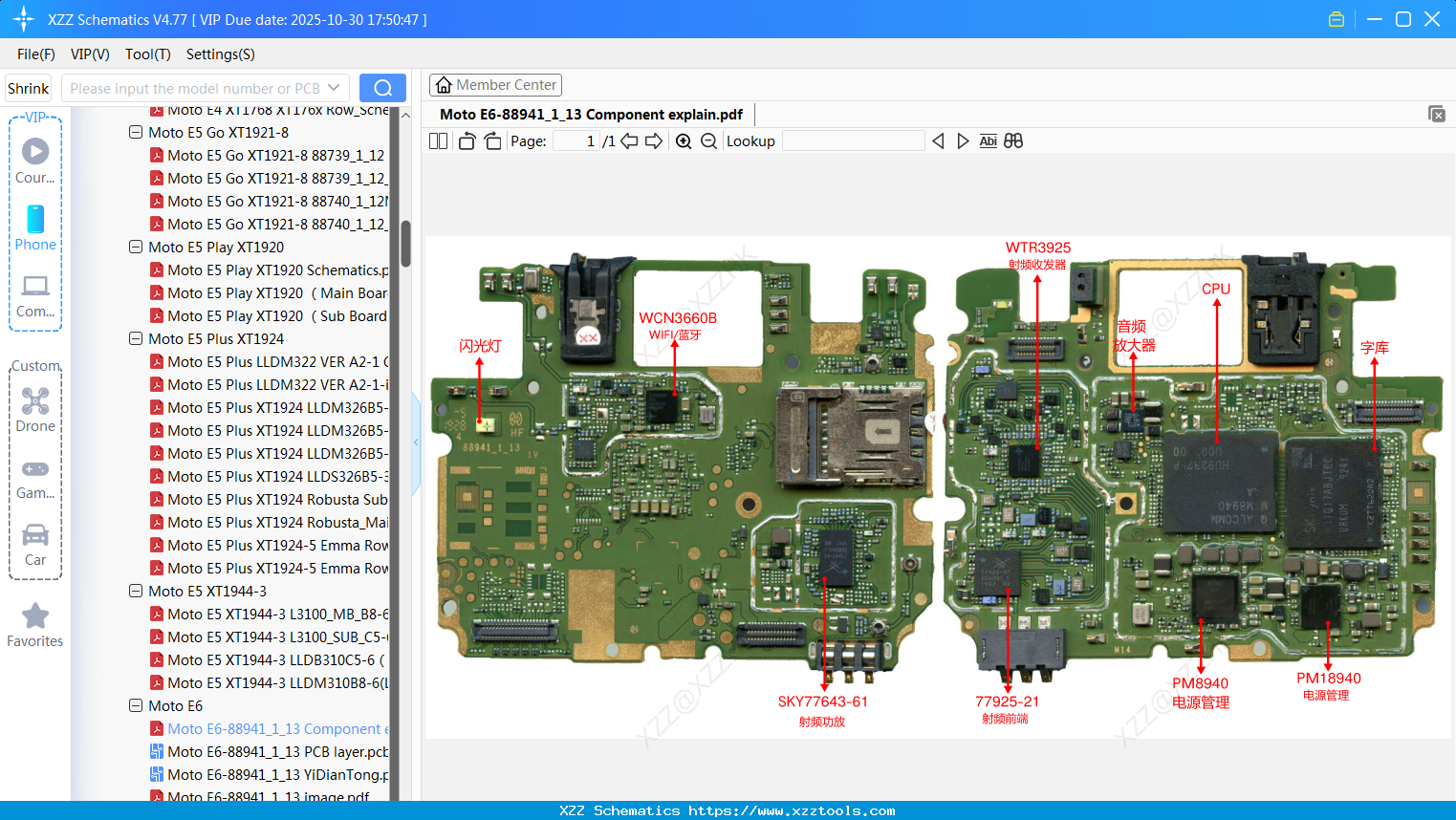Open the VIP(V) menu

[x=89, y=54]
